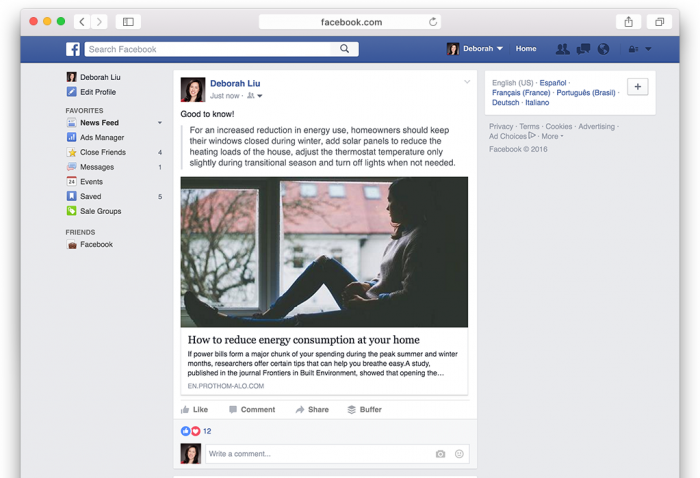Expand More footer links
This screenshot has width=700, height=478.
point(552,136)
